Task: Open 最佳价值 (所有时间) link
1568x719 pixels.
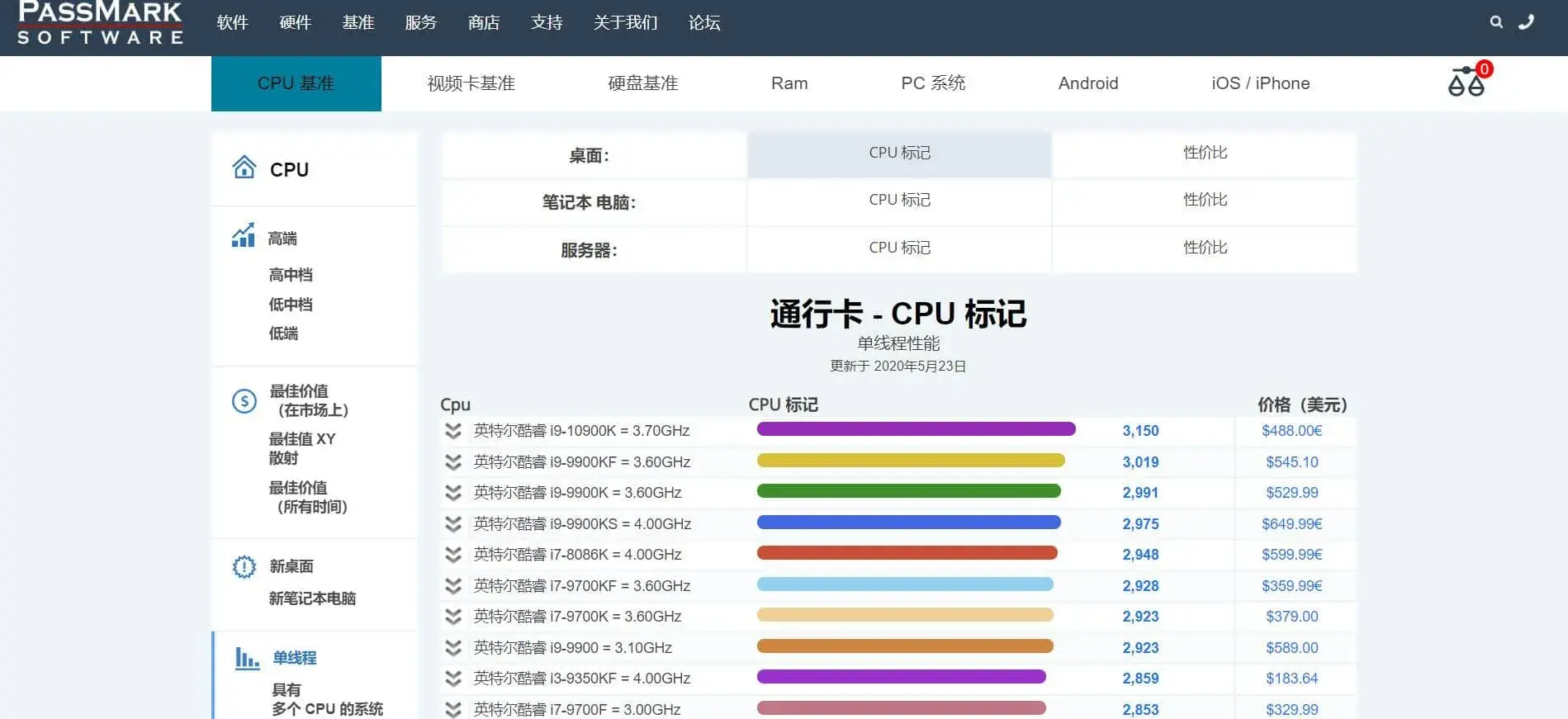Action: [x=308, y=497]
